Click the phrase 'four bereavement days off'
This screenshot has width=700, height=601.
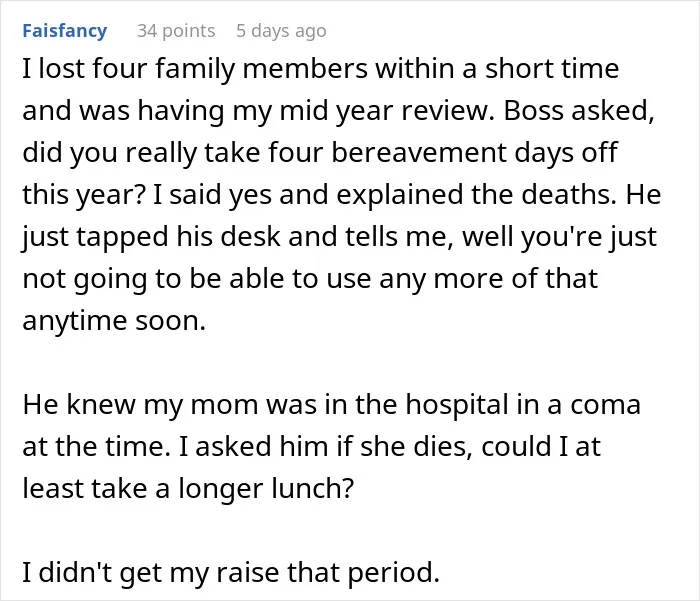click(x=443, y=153)
